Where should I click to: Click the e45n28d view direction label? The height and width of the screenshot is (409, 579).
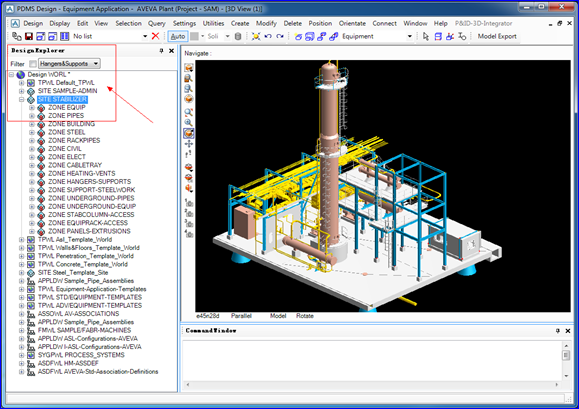point(208,316)
